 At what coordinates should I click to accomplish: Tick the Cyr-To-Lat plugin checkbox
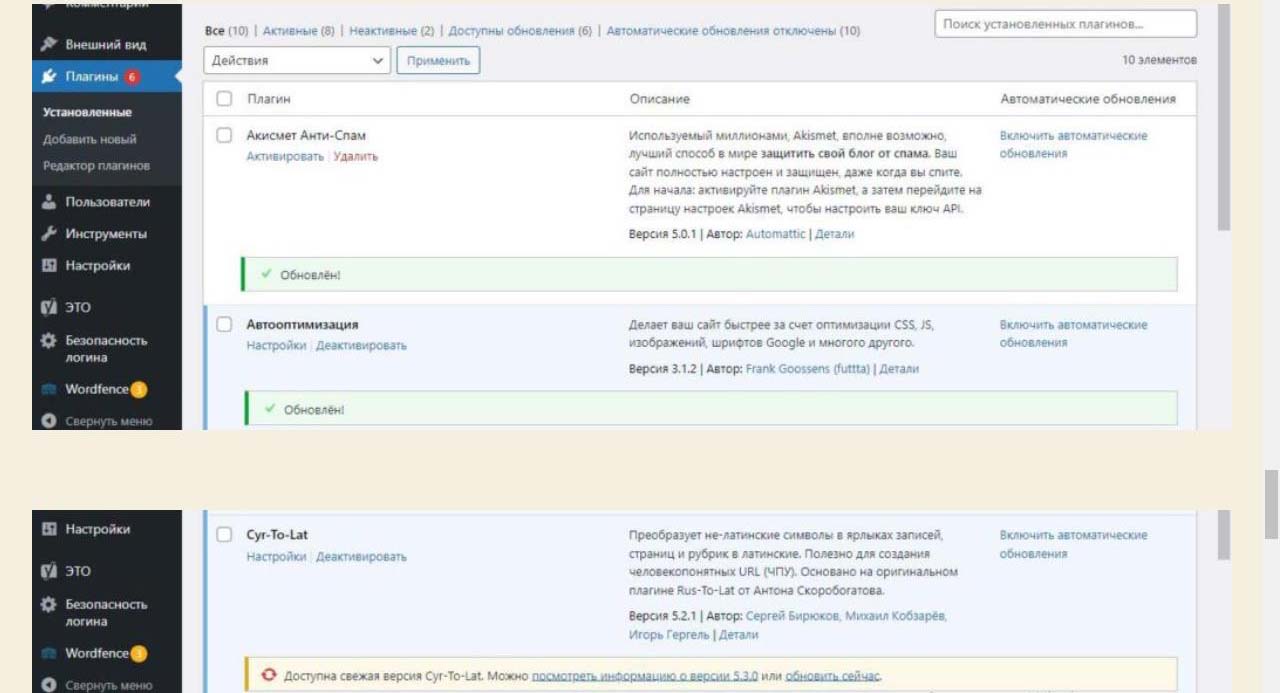point(225,535)
